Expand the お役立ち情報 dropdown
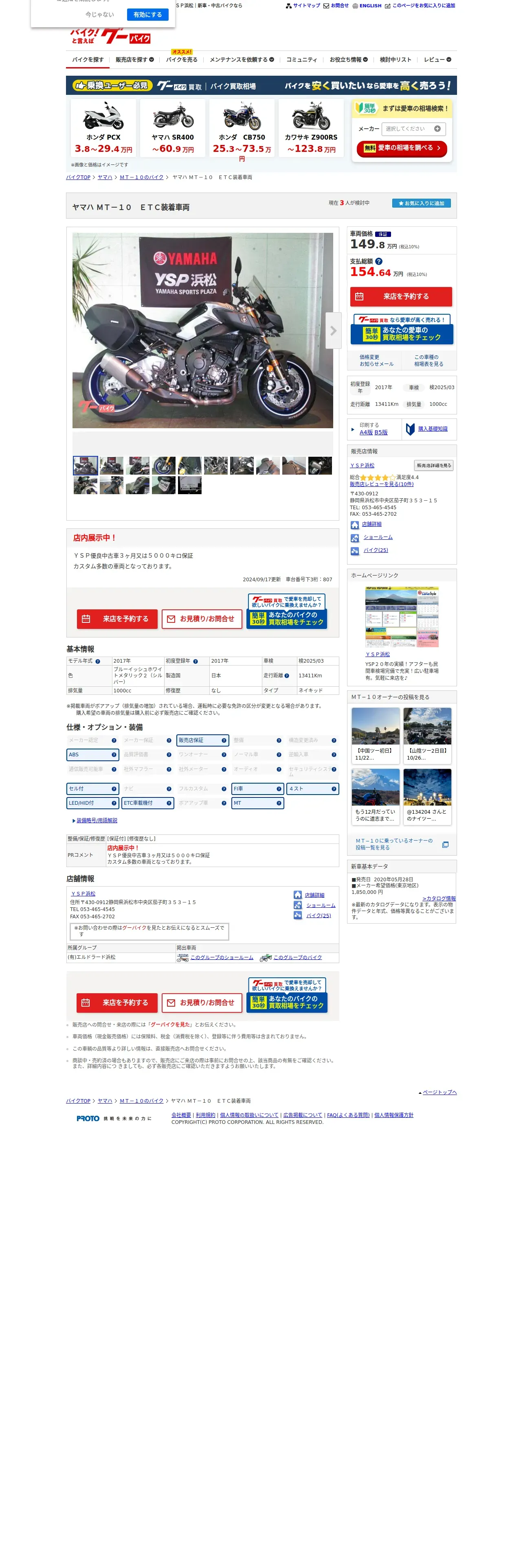523x1568 pixels. tap(348, 60)
